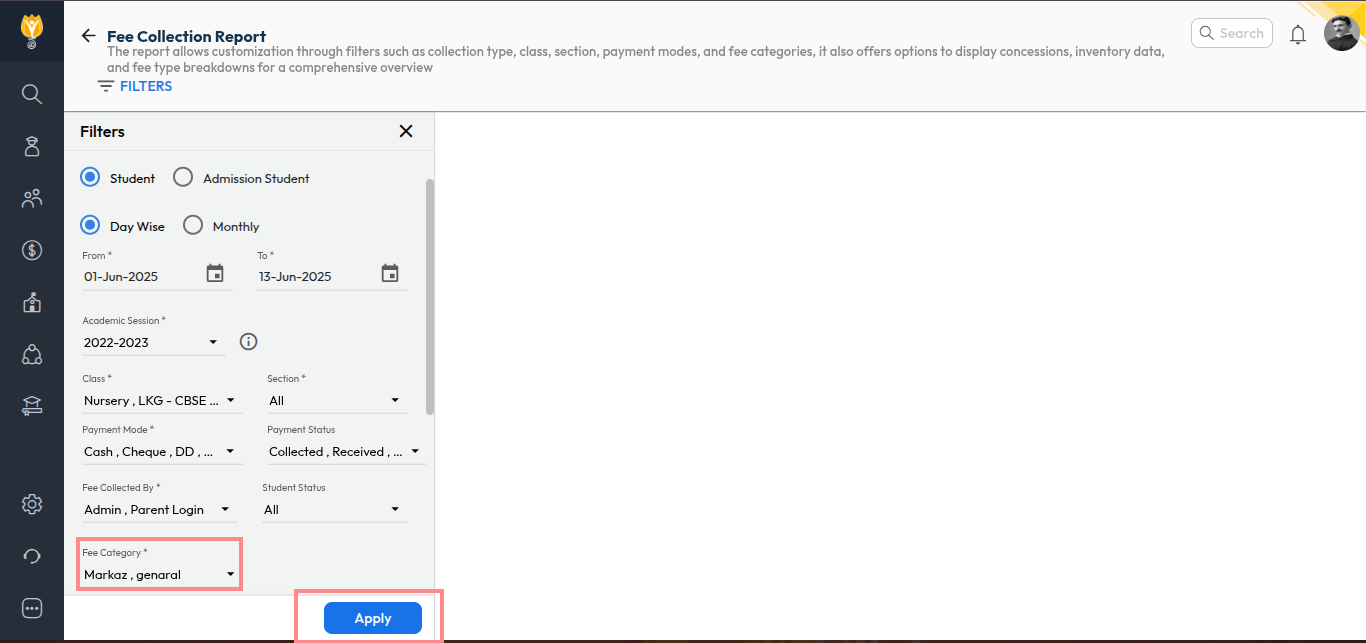Screen dimensions: 1366x643
Task: Select the Day Wise radio button
Action: click(x=90, y=226)
